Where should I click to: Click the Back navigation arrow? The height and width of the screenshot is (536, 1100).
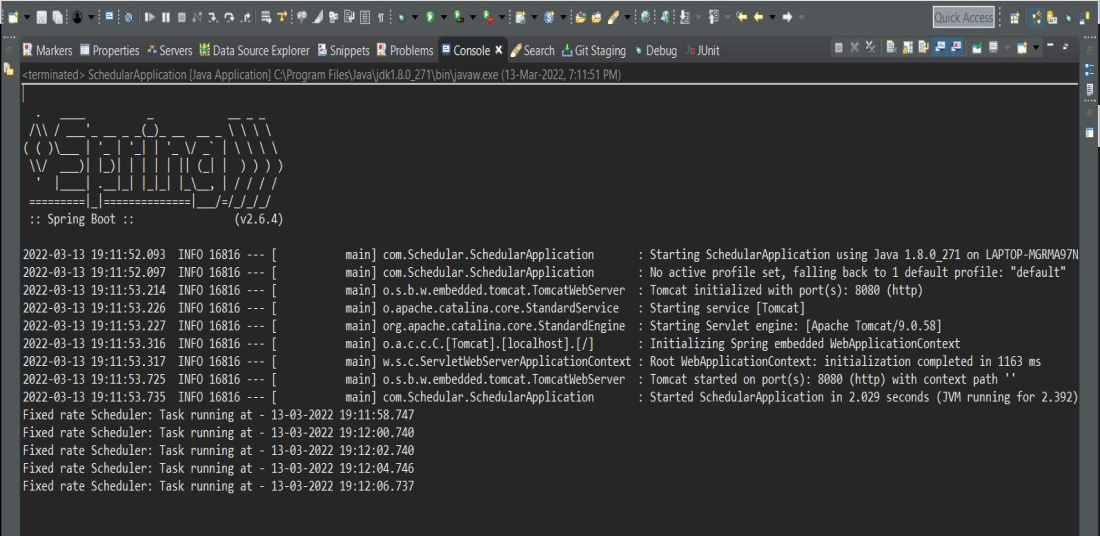pyautogui.click(x=758, y=17)
